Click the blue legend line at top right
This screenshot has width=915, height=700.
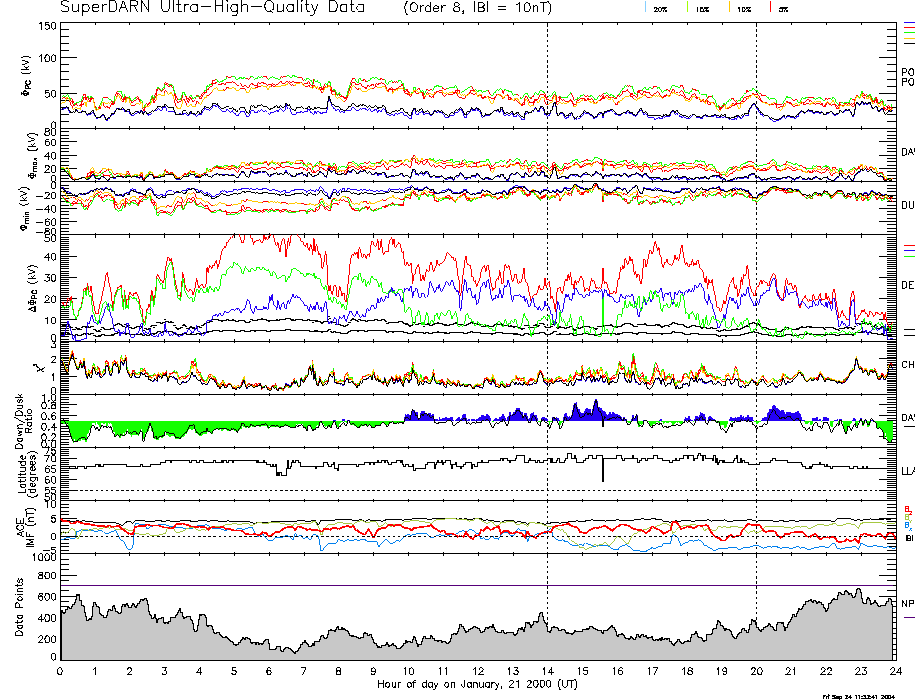pos(908,23)
